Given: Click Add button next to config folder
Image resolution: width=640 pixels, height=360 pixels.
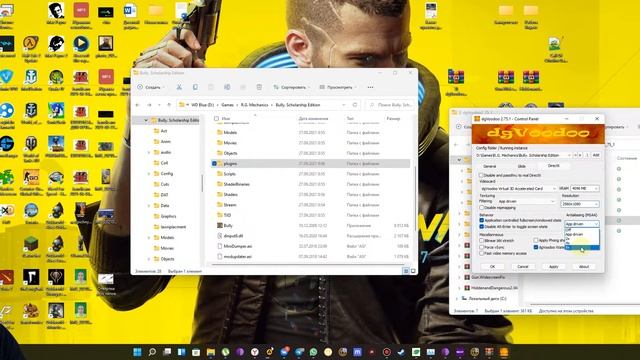Looking at the screenshot, I should click(x=596, y=156).
